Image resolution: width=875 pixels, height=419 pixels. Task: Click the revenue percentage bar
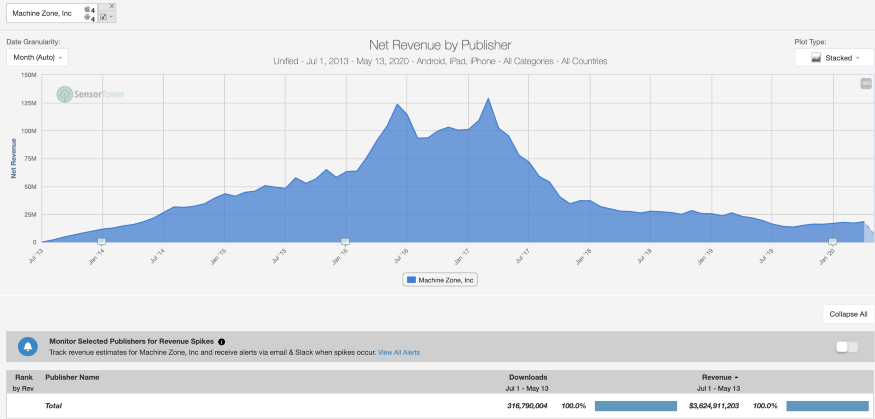click(828, 406)
